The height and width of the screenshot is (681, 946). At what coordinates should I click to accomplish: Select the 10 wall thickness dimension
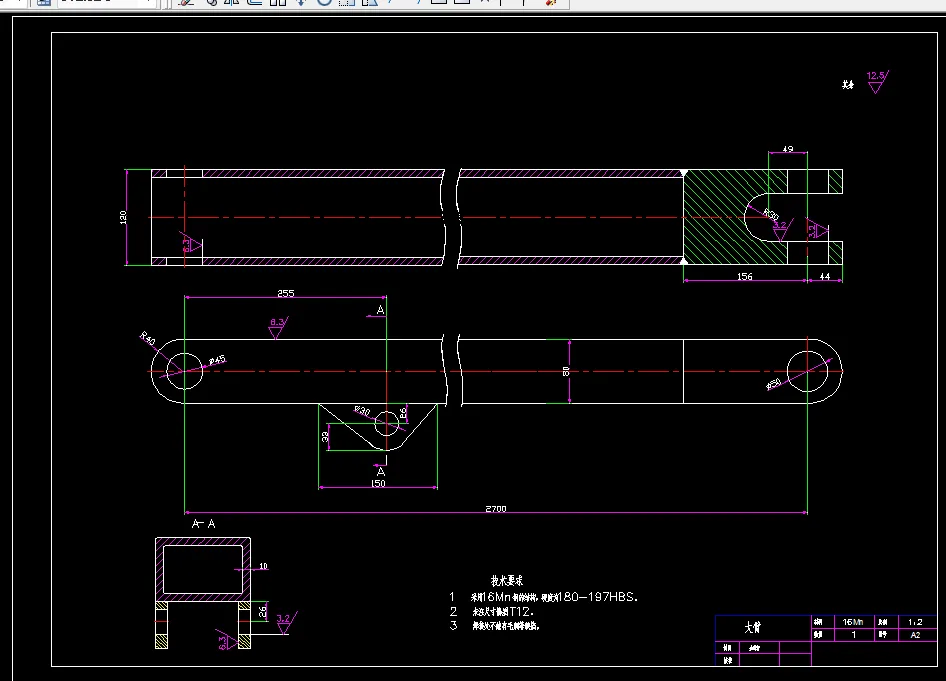(263, 566)
